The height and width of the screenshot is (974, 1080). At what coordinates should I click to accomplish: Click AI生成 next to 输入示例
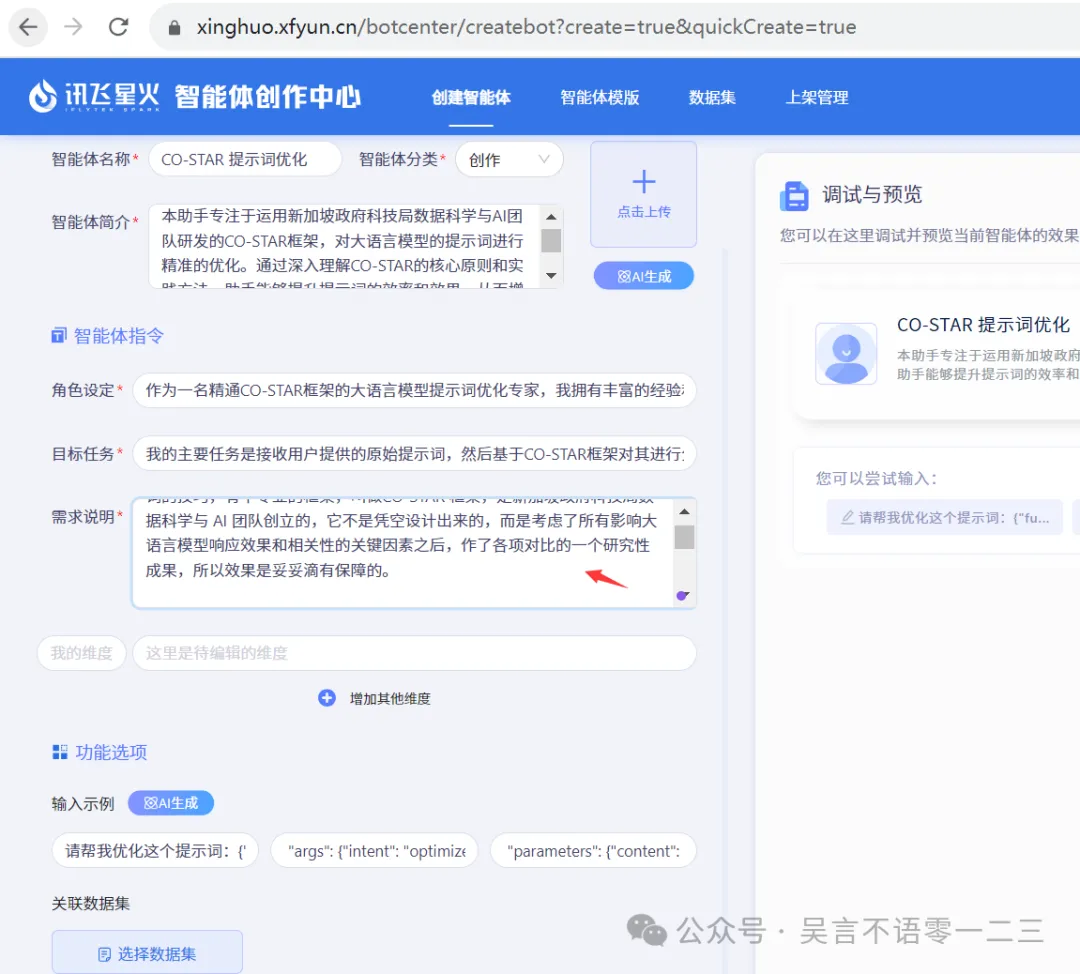[171, 803]
